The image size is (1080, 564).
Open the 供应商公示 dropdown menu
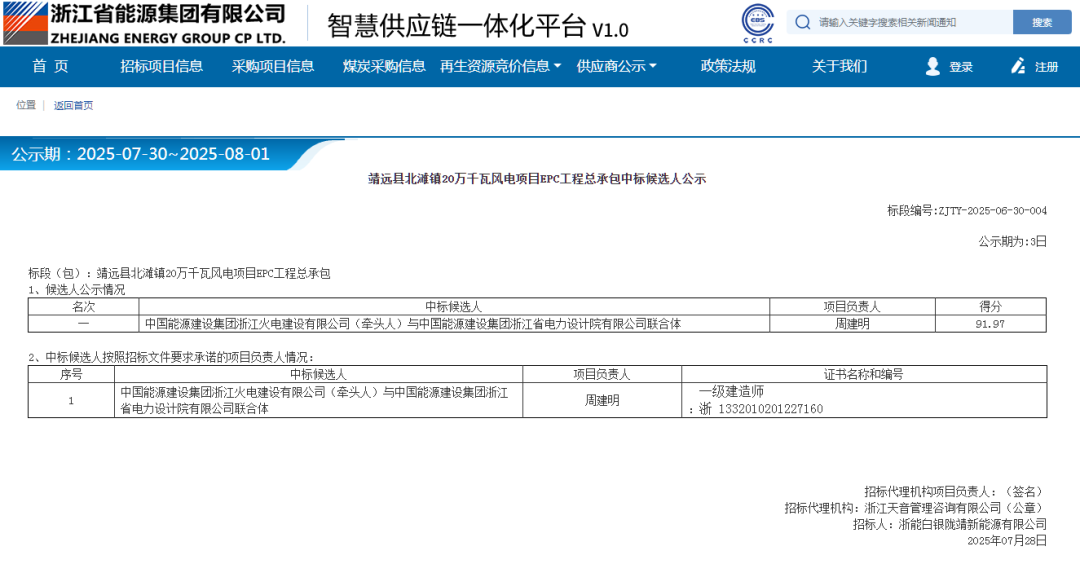click(x=616, y=67)
